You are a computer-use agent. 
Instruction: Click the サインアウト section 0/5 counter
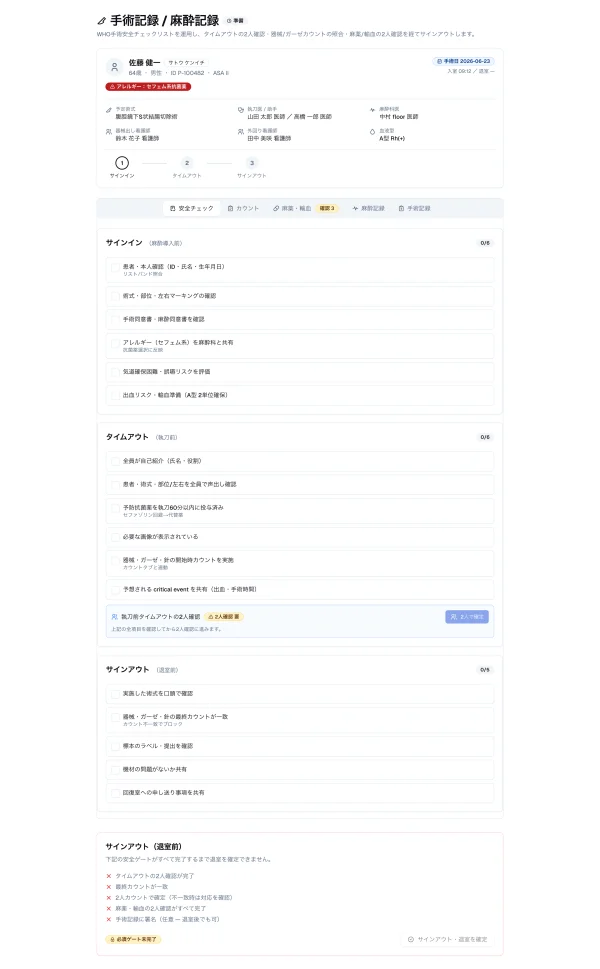click(485, 670)
